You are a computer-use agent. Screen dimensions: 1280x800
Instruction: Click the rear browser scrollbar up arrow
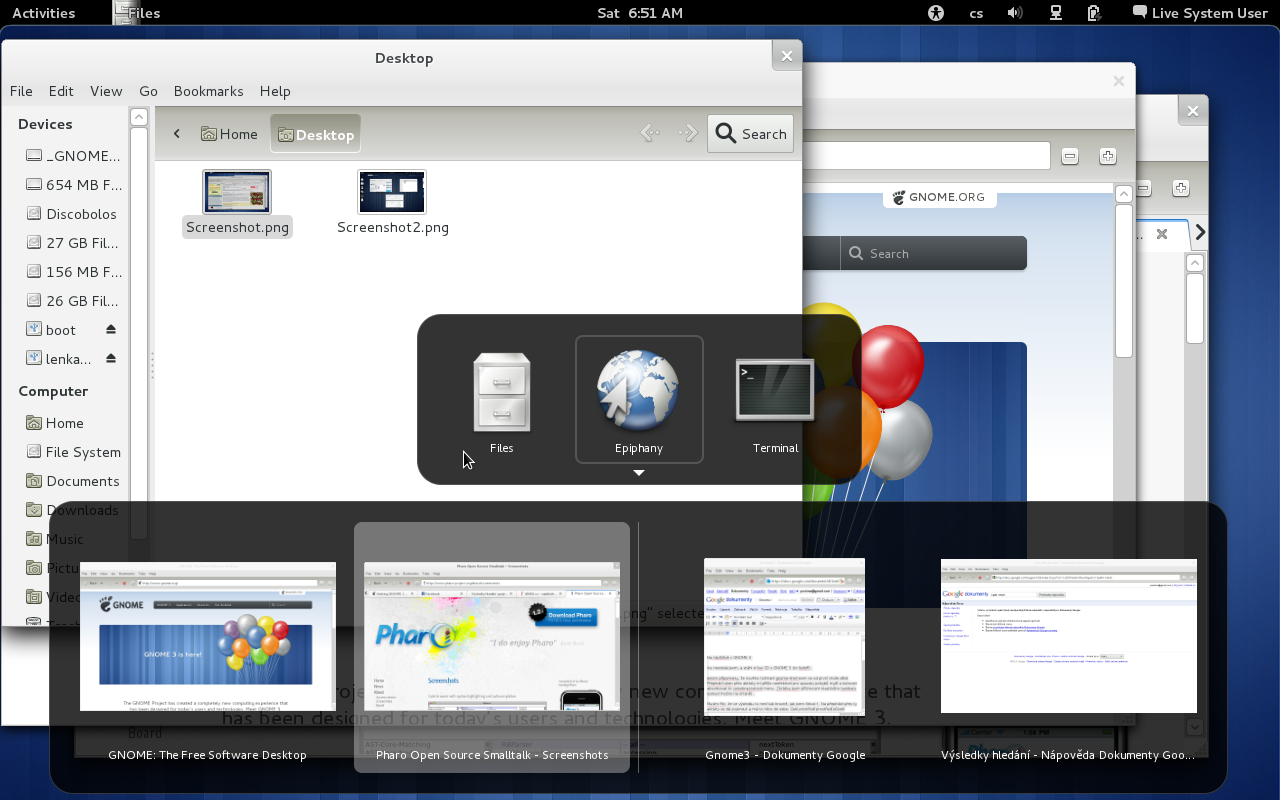(x=1194, y=263)
